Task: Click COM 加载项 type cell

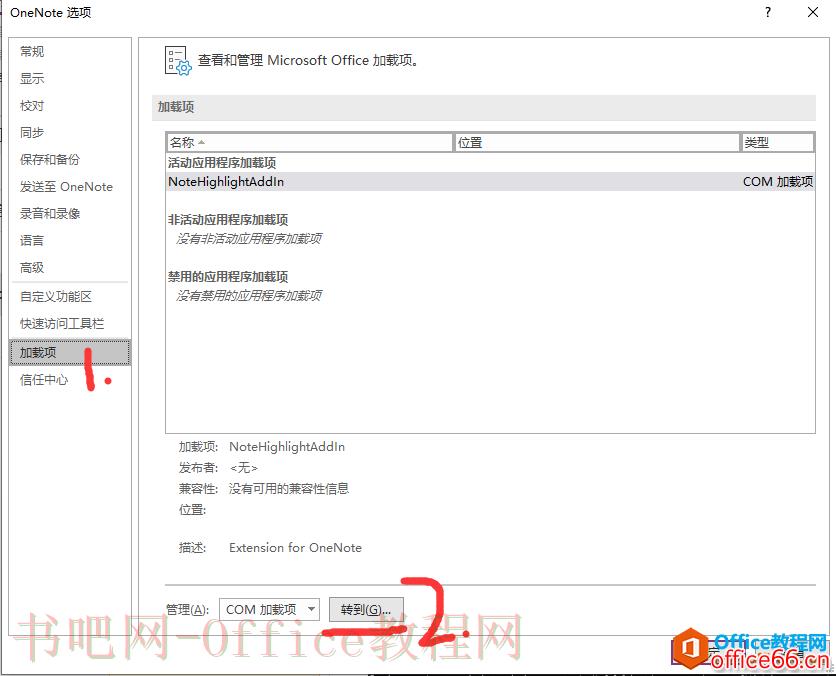Action: tap(778, 182)
